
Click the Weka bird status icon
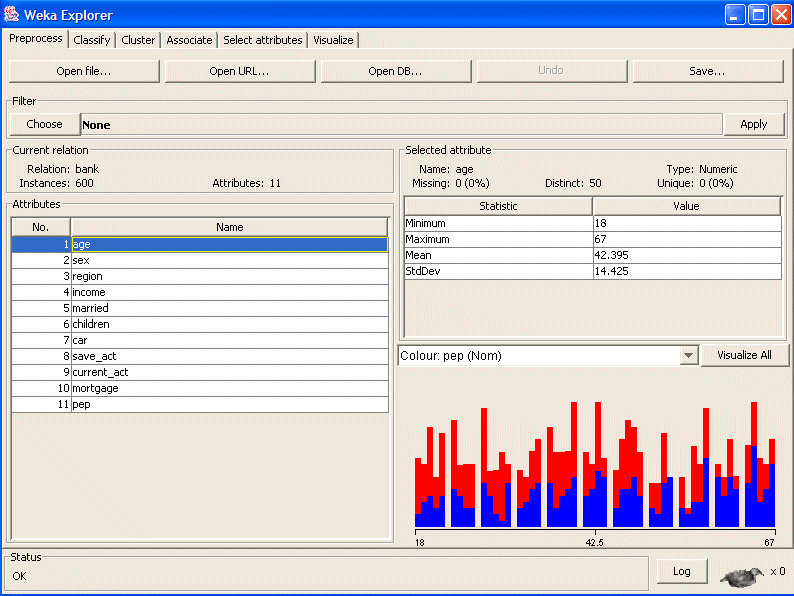click(x=741, y=575)
